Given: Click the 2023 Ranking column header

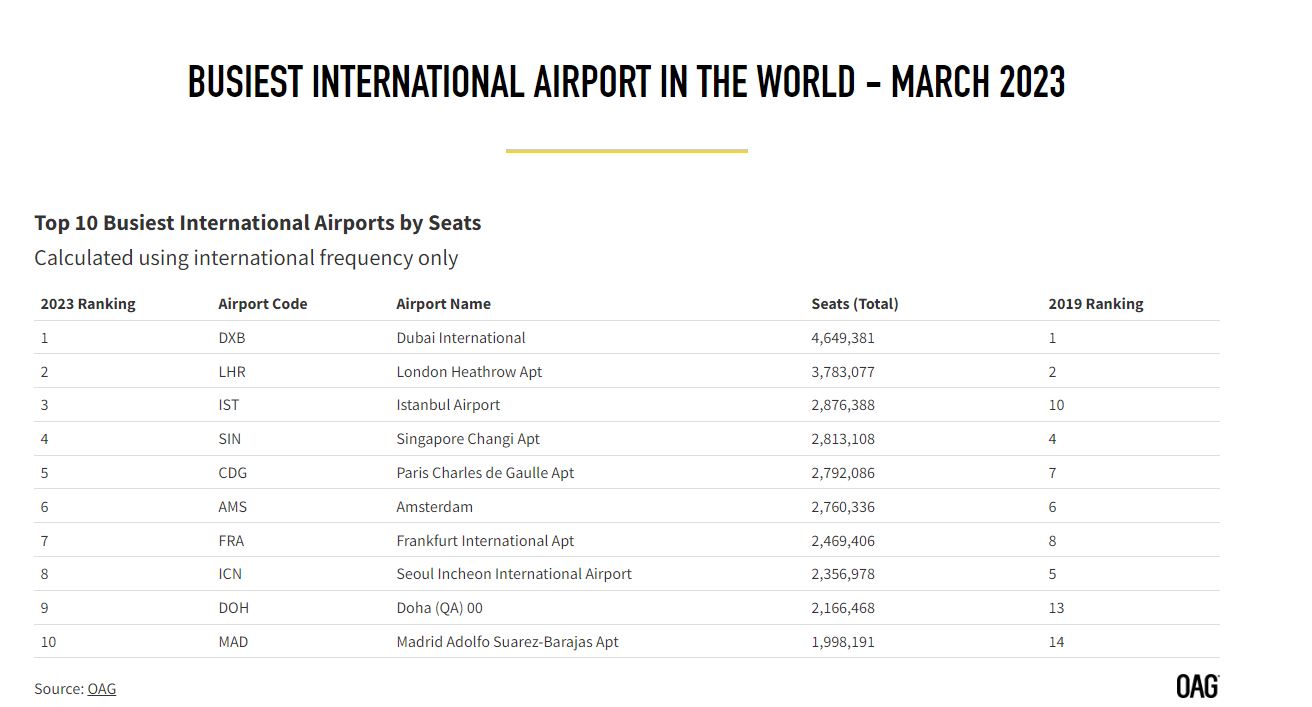Looking at the screenshot, I should (x=88, y=304).
